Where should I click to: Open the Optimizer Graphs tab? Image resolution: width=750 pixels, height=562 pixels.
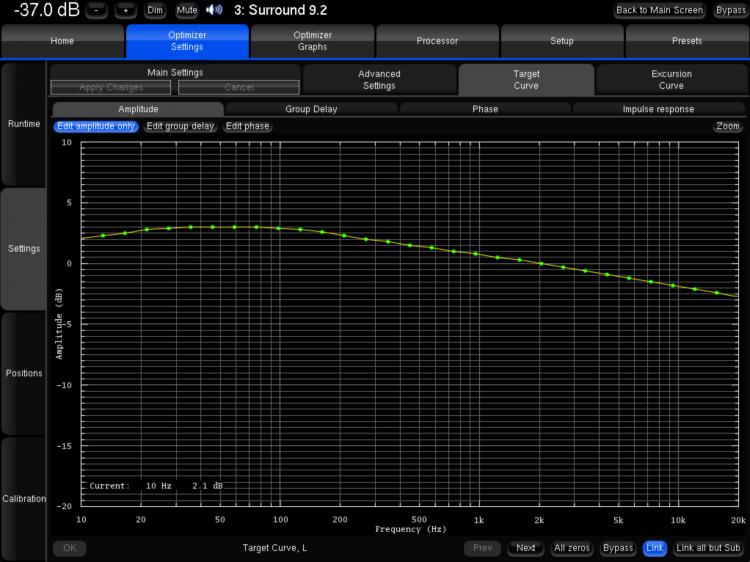(312, 41)
